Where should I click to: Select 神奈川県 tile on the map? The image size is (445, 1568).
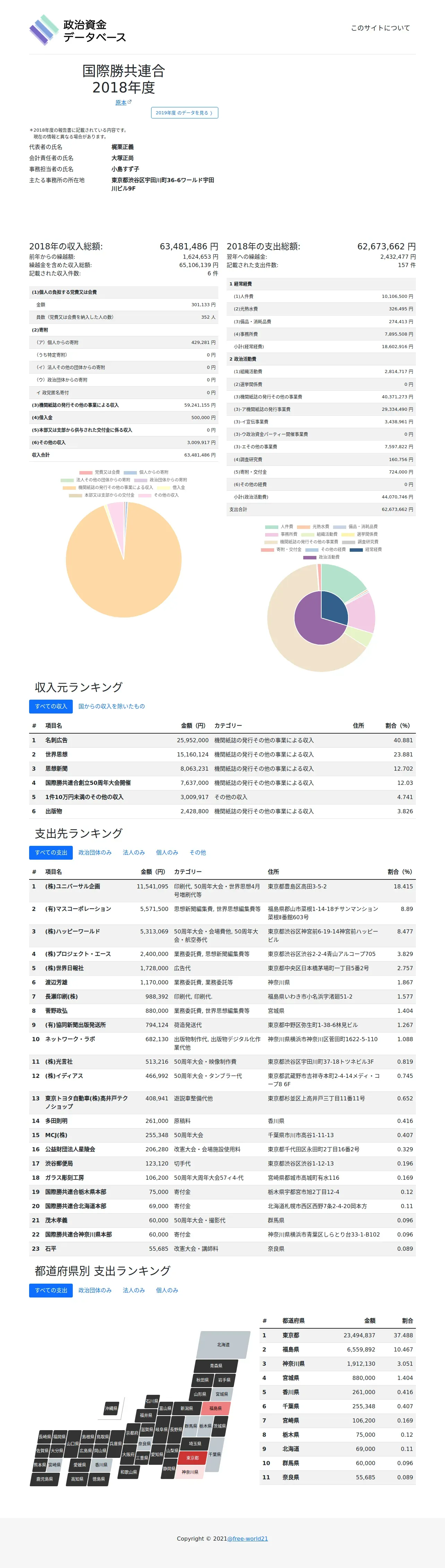coord(190,1472)
